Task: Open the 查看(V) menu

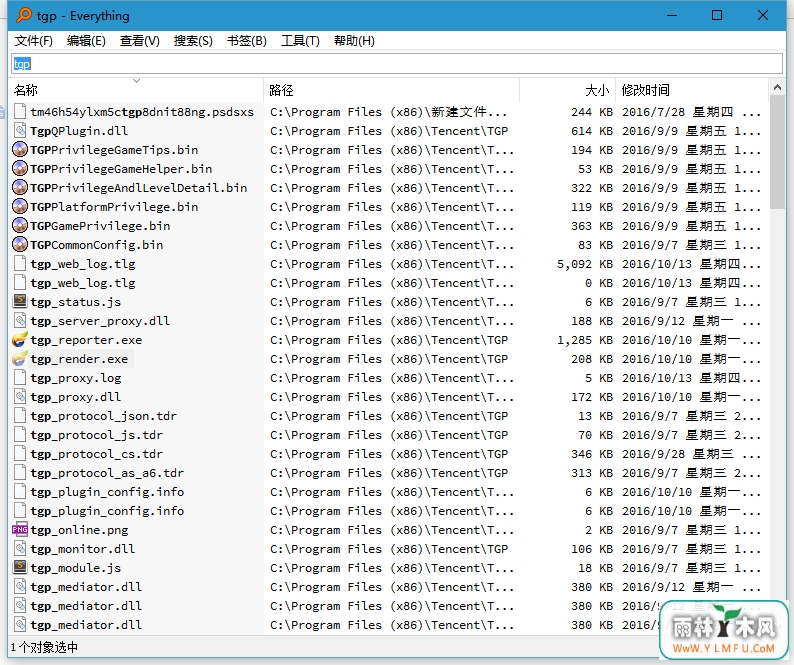Action: (x=139, y=41)
